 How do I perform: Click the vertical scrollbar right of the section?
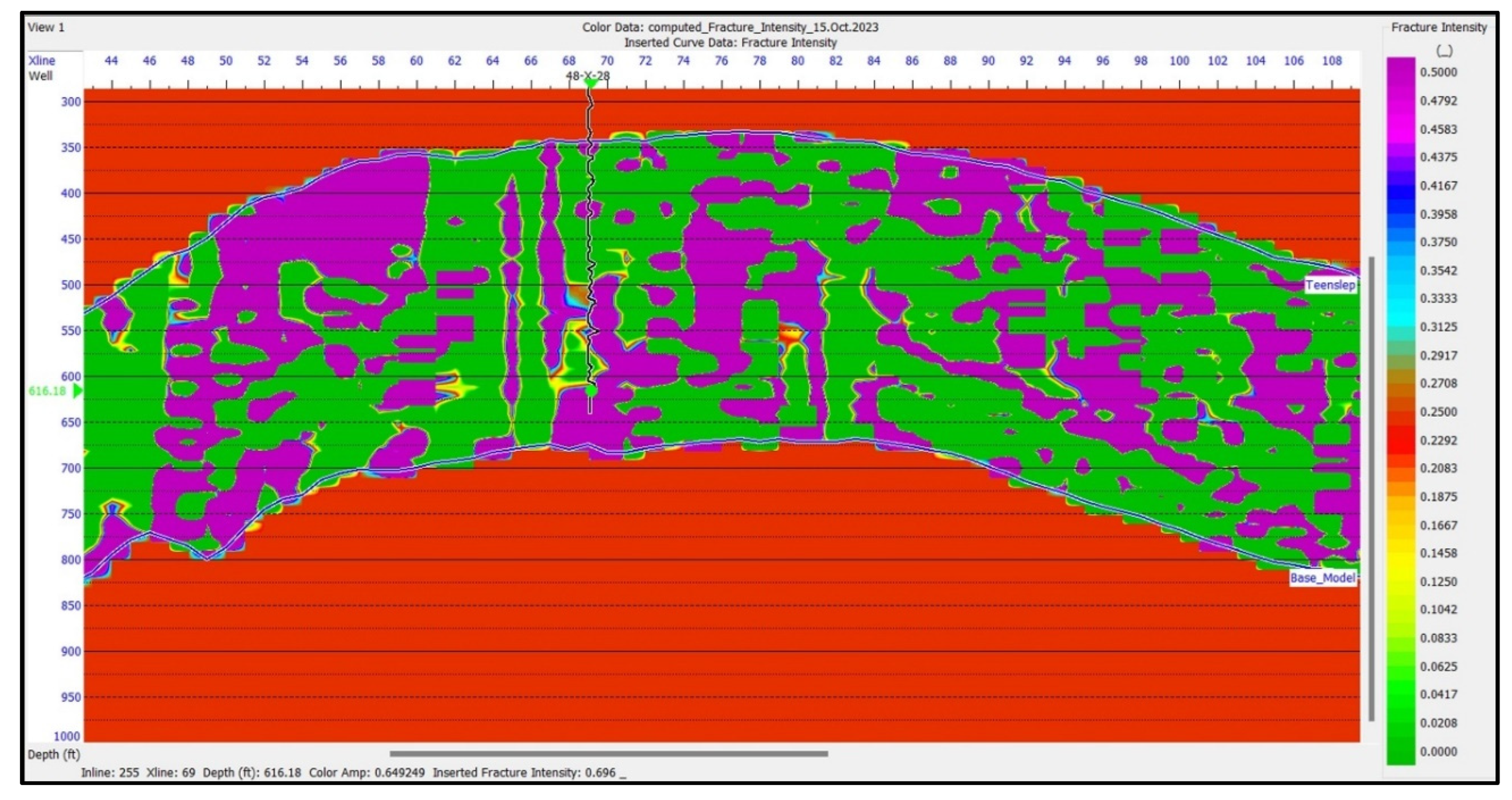coord(1371,488)
